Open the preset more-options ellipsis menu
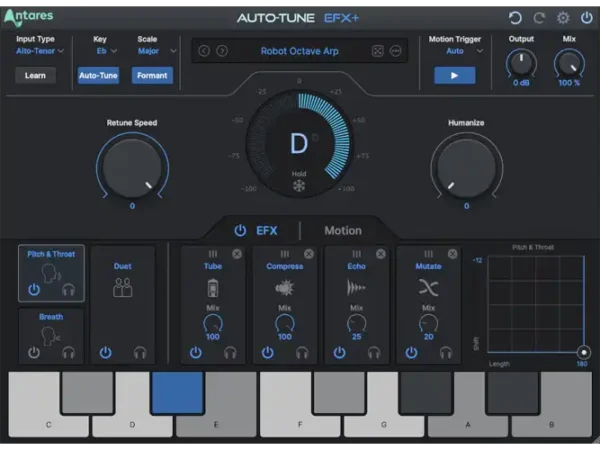 point(395,51)
